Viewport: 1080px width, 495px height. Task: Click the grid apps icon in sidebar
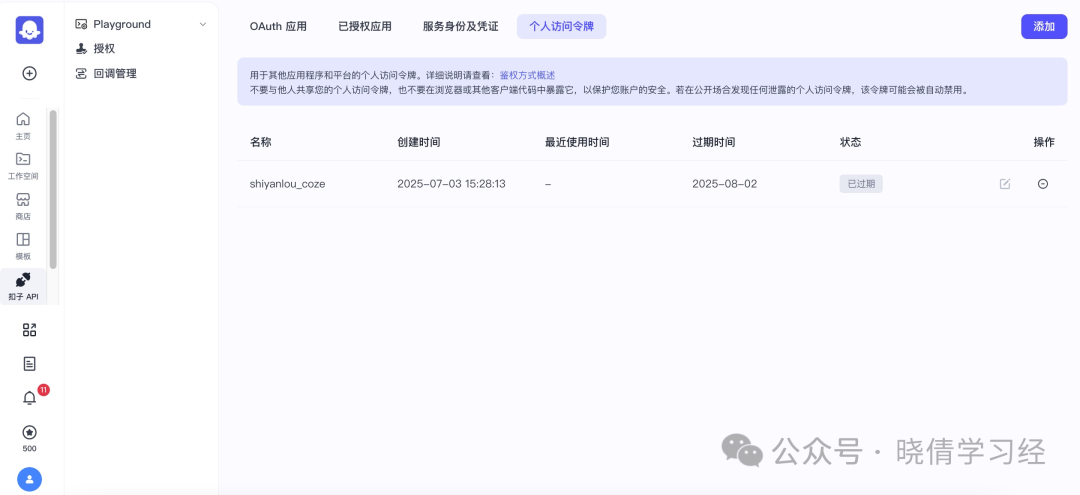click(x=30, y=330)
